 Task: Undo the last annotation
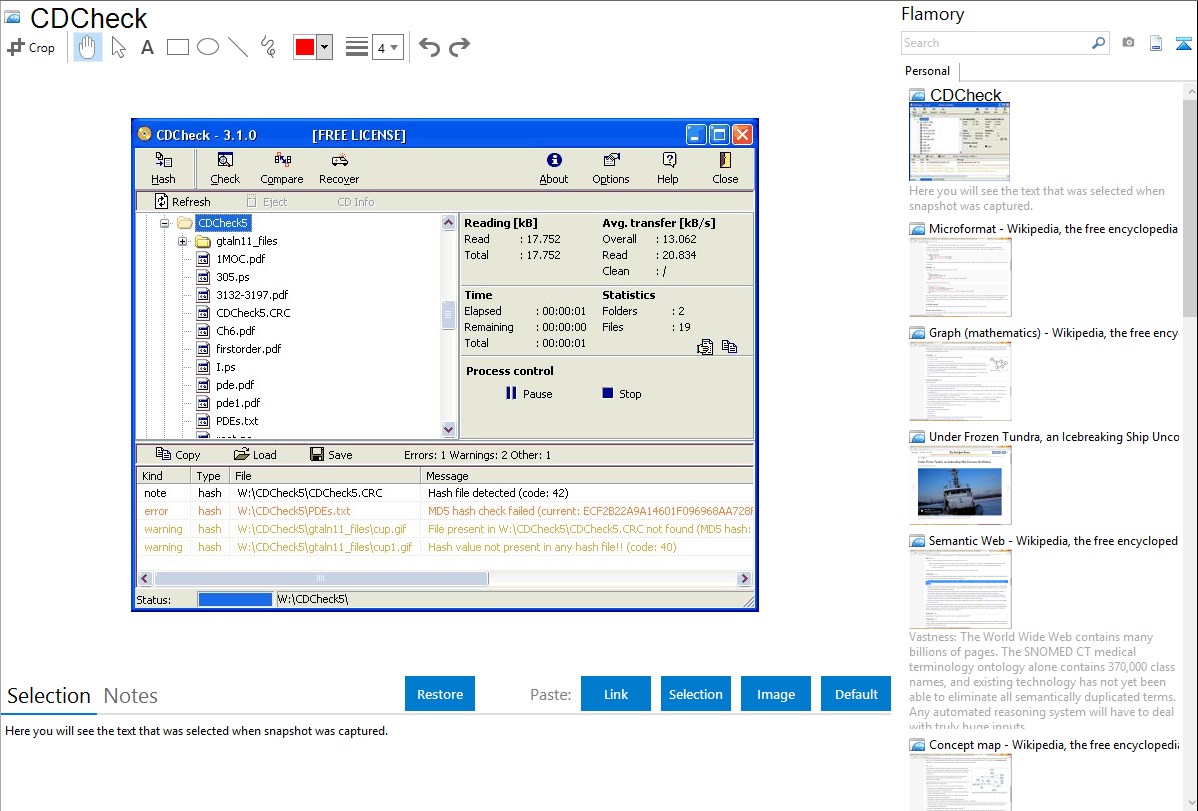pyautogui.click(x=429, y=47)
